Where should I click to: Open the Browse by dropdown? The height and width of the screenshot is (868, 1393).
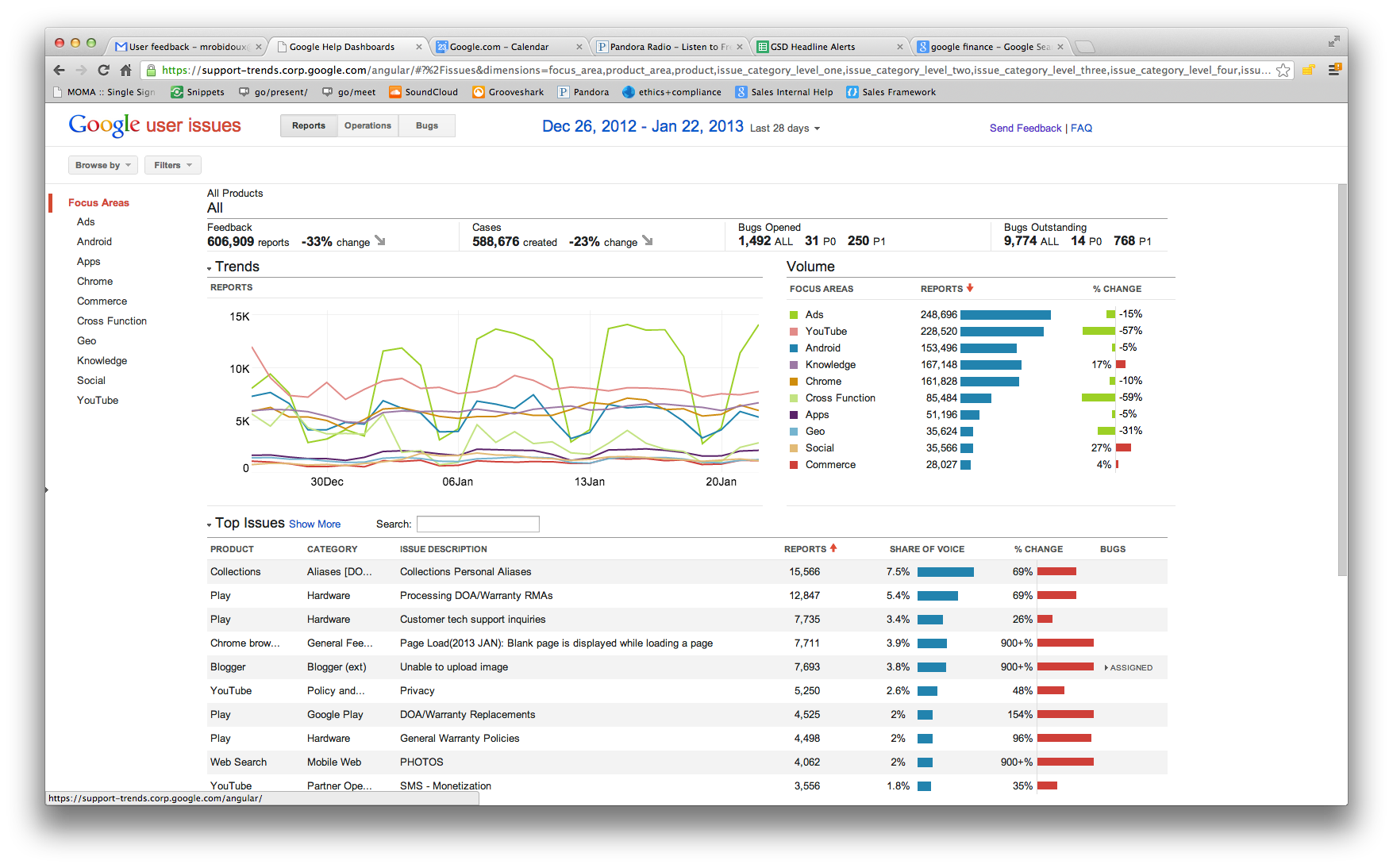103,165
